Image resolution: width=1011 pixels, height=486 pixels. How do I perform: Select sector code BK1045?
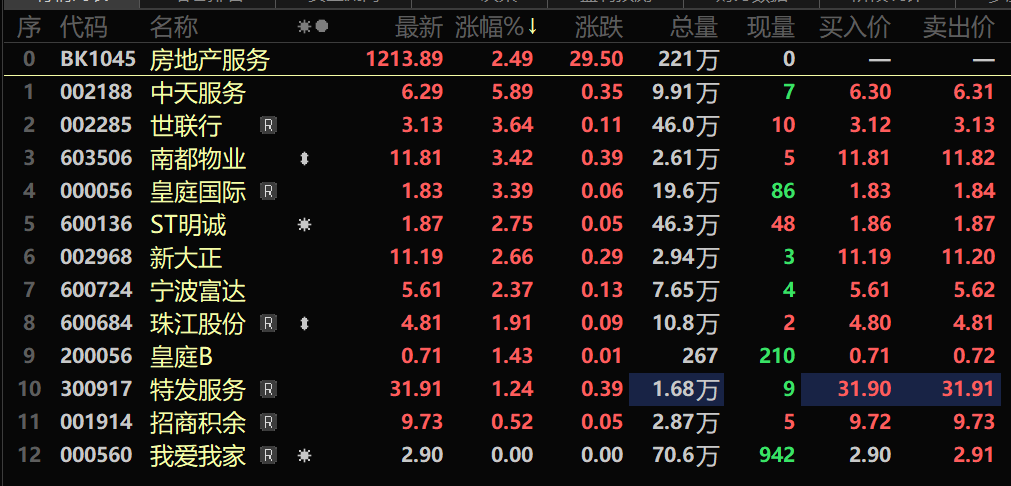point(98,60)
